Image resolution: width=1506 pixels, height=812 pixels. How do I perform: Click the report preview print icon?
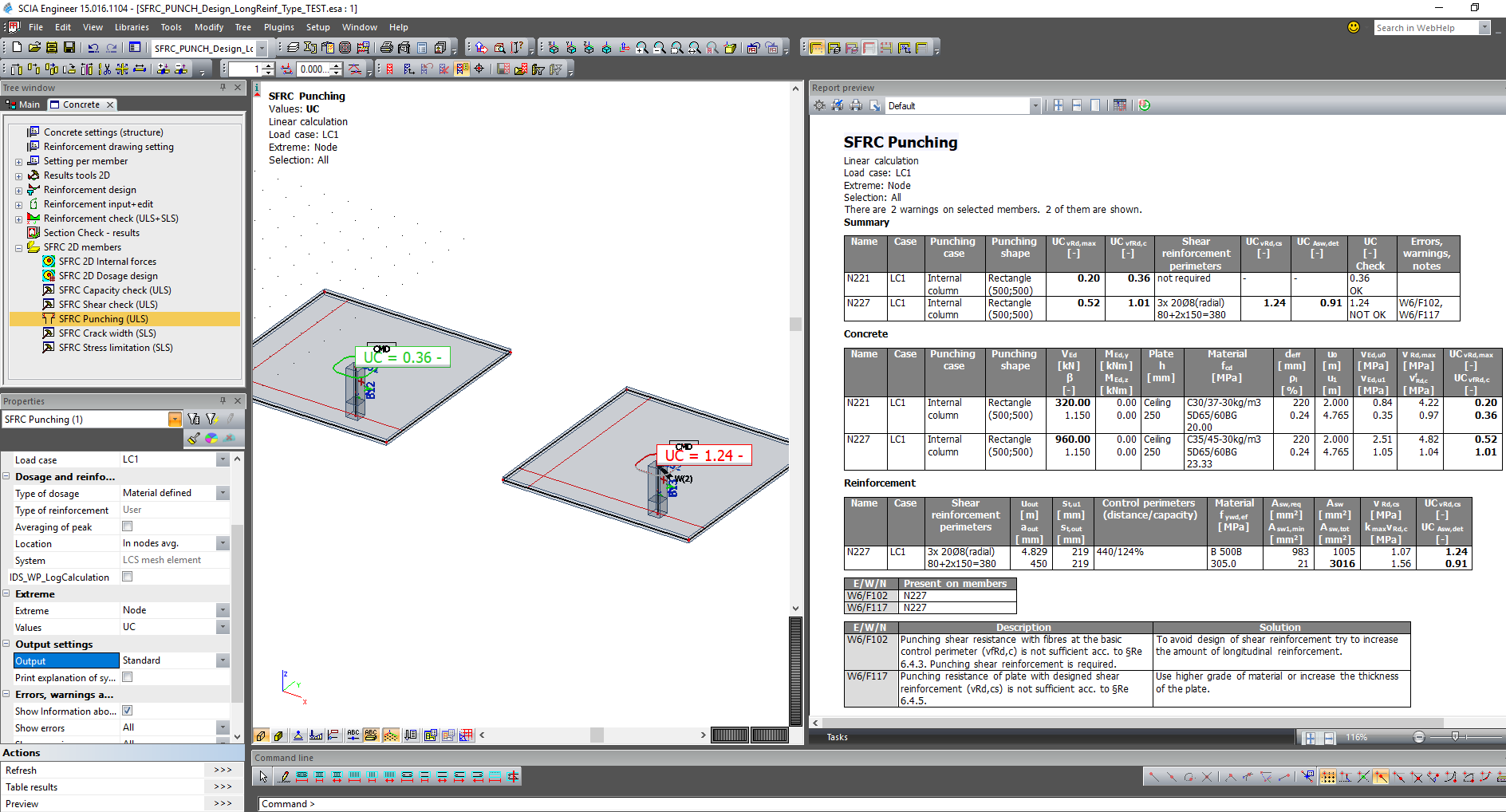(x=856, y=105)
